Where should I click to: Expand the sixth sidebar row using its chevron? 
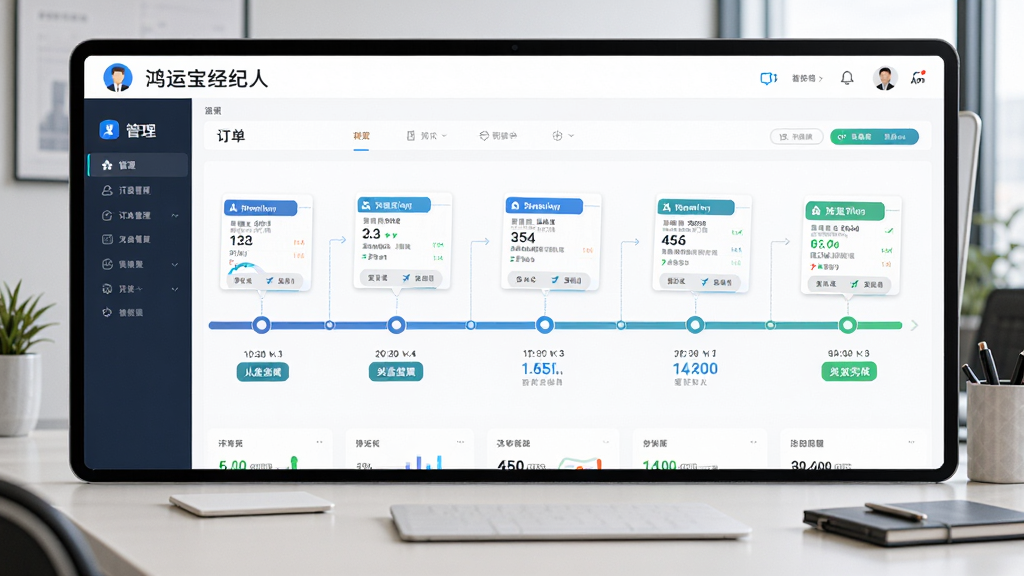[x=175, y=289]
